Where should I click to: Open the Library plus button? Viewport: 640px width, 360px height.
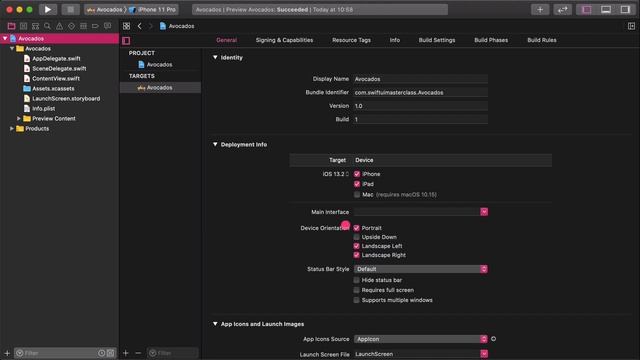click(x=540, y=9)
